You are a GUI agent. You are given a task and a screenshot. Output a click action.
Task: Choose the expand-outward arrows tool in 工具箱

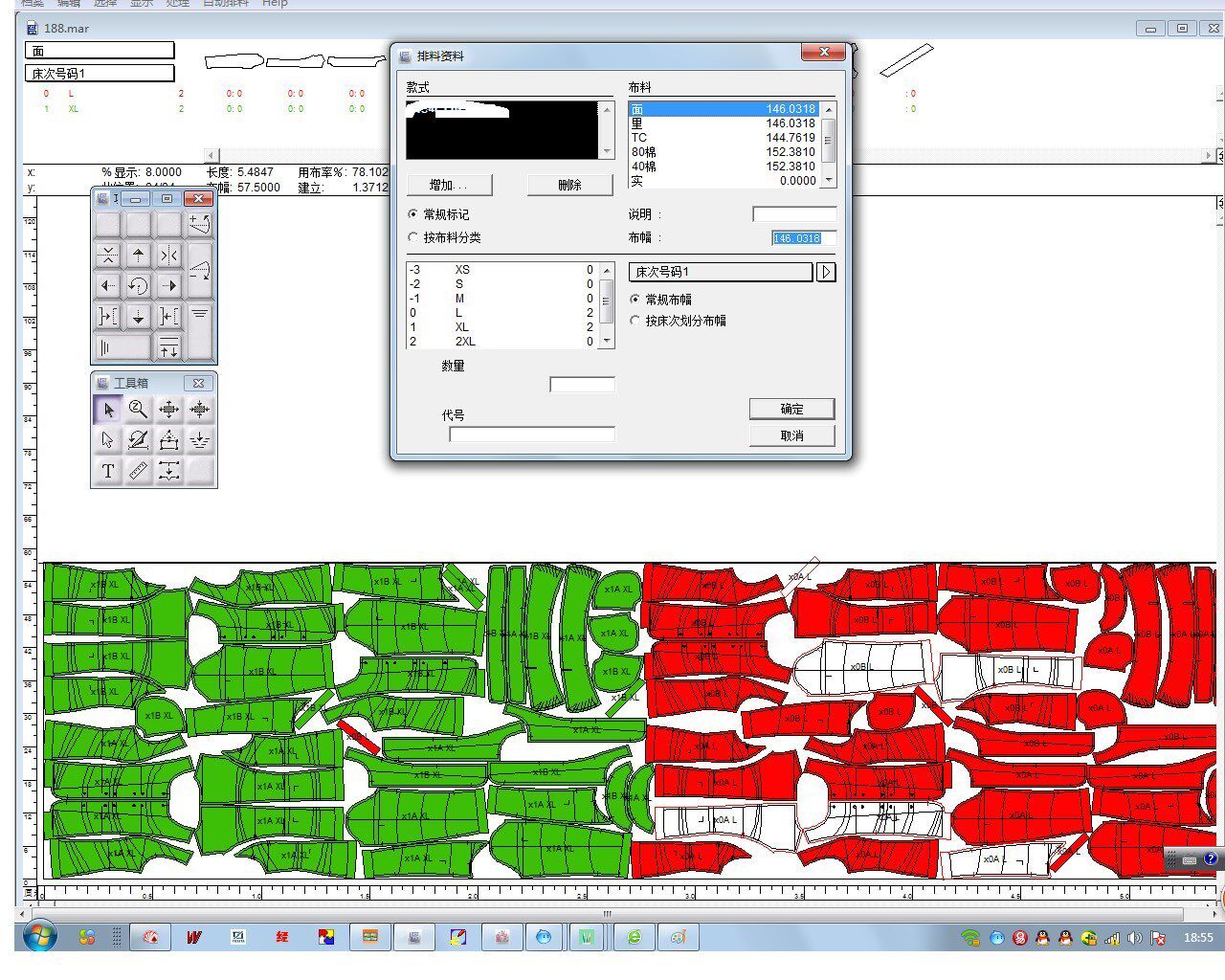168,410
